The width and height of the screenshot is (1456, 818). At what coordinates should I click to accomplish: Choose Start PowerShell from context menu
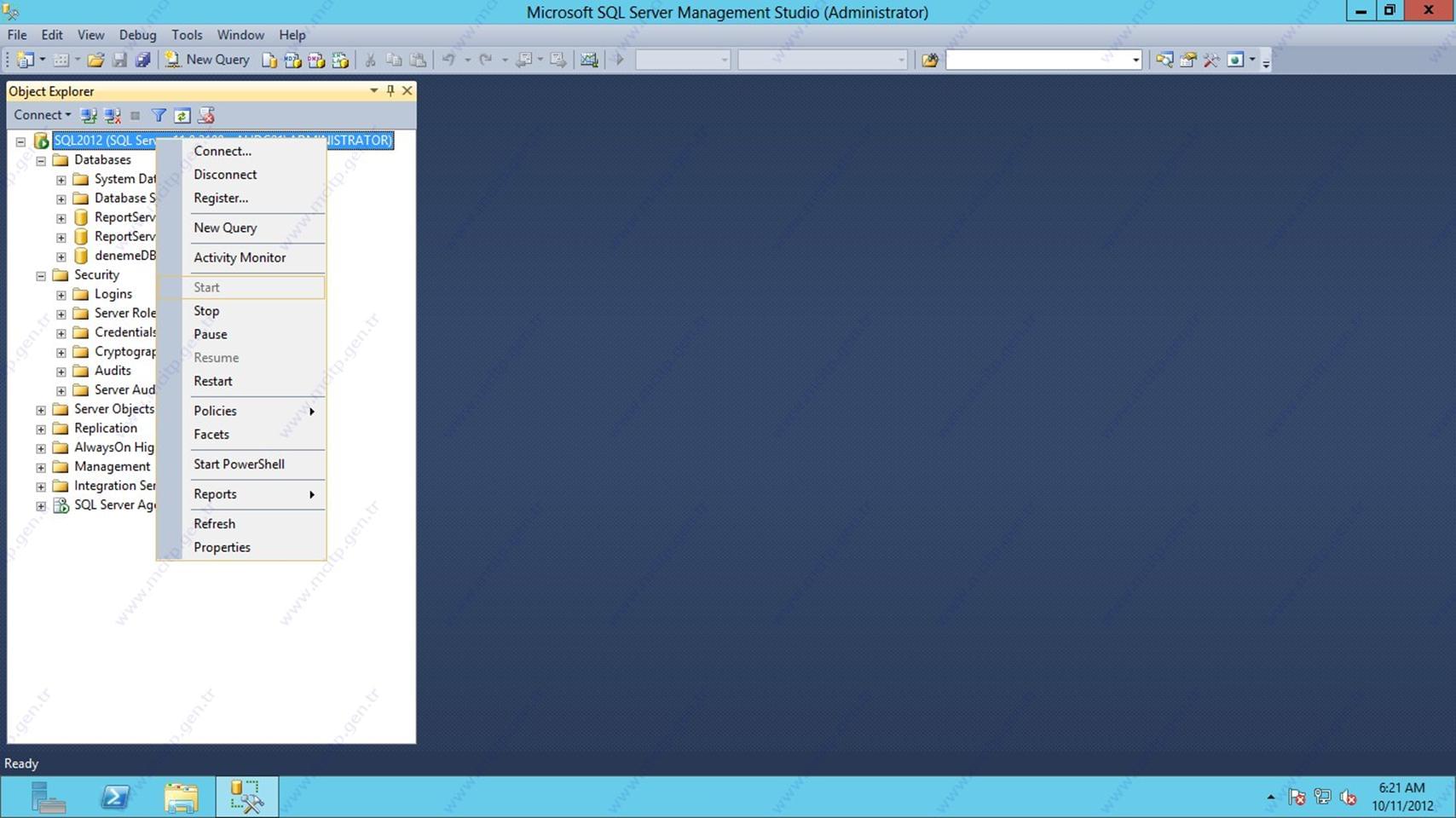click(x=241, y=464)
